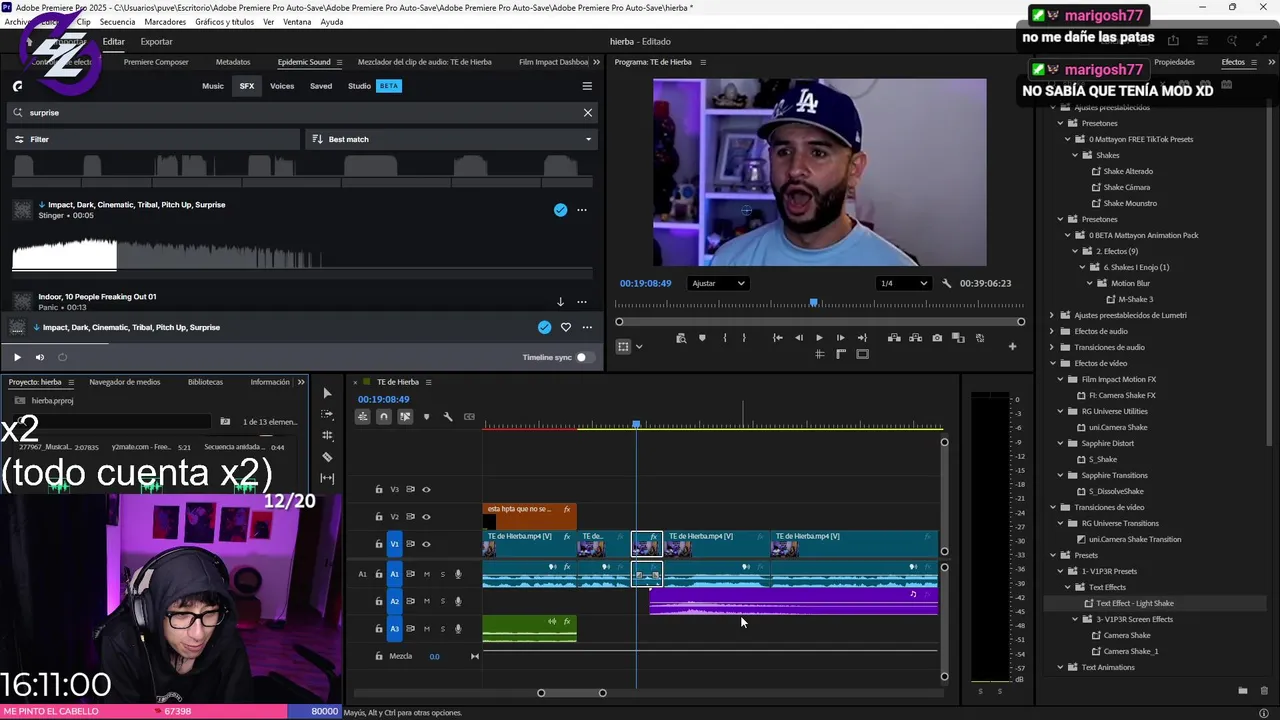Play the sequence in Program monitor

pos(819,338)
